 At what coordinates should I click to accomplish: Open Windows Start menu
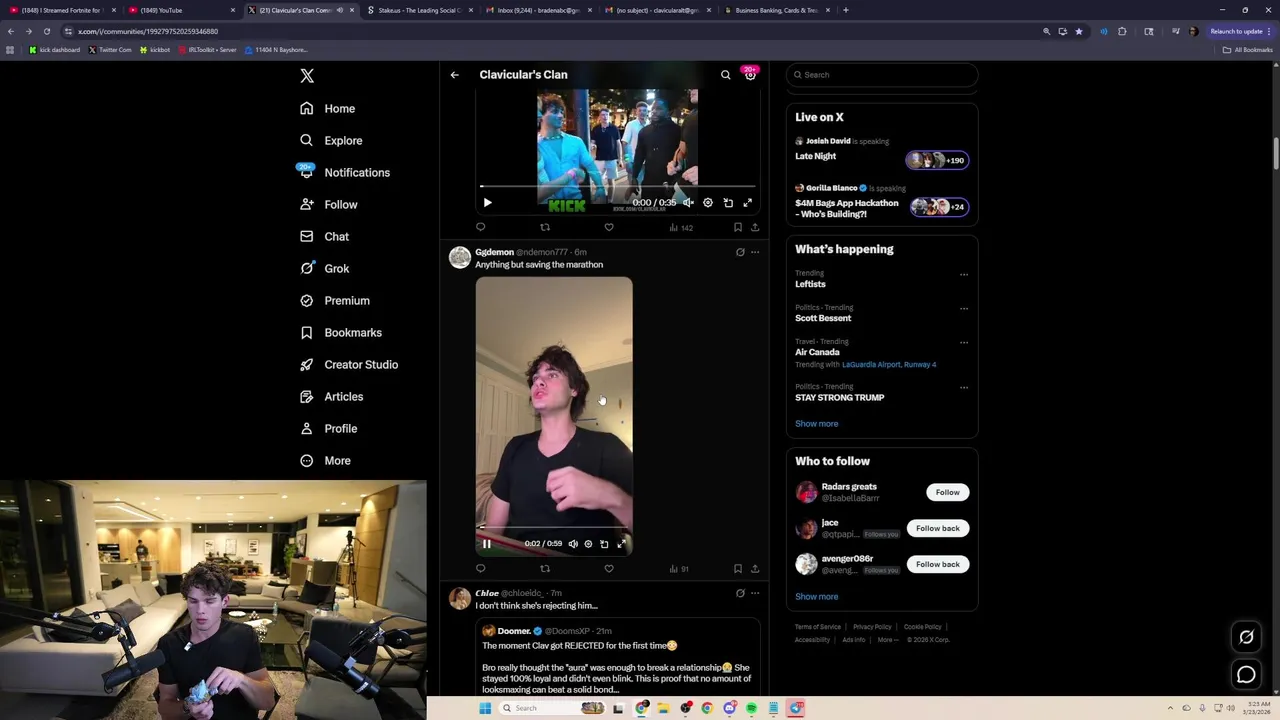coord(485,708)
